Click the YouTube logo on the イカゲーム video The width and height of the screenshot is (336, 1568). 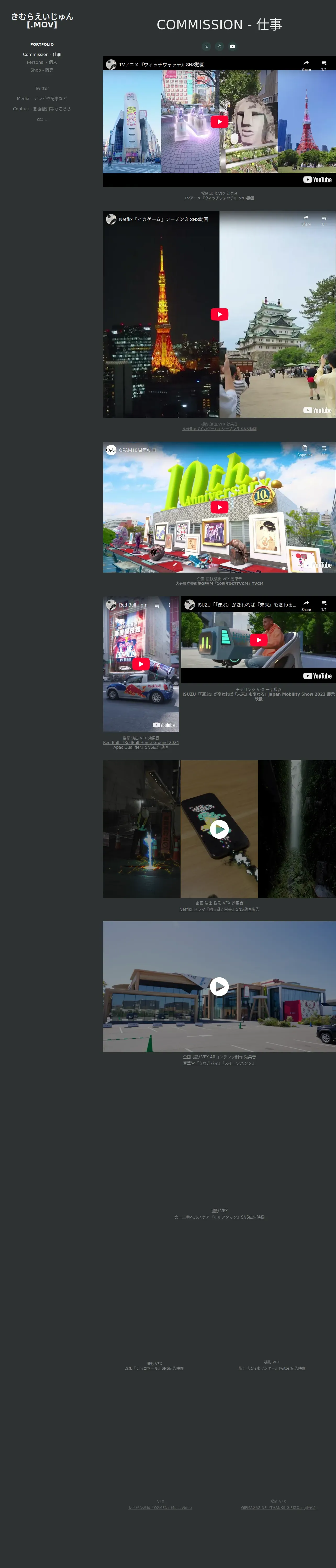[x=317, y=410]
